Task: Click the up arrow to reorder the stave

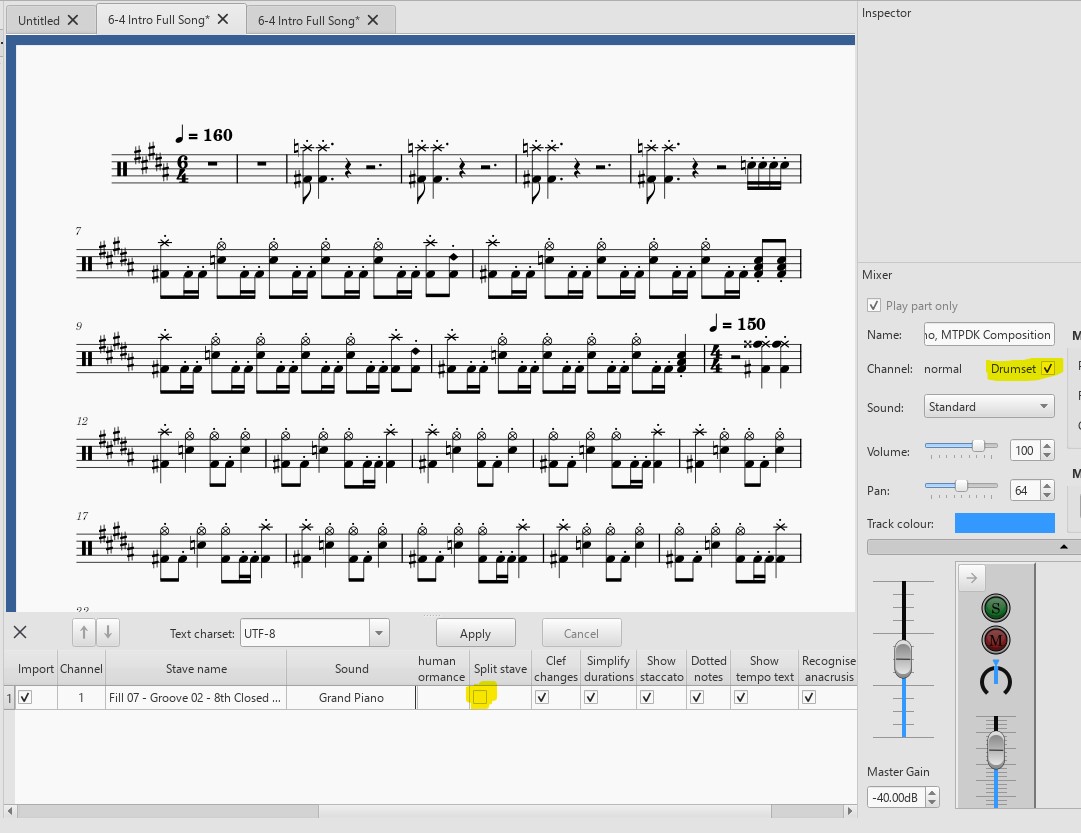Action: click(x=84, y=632)
